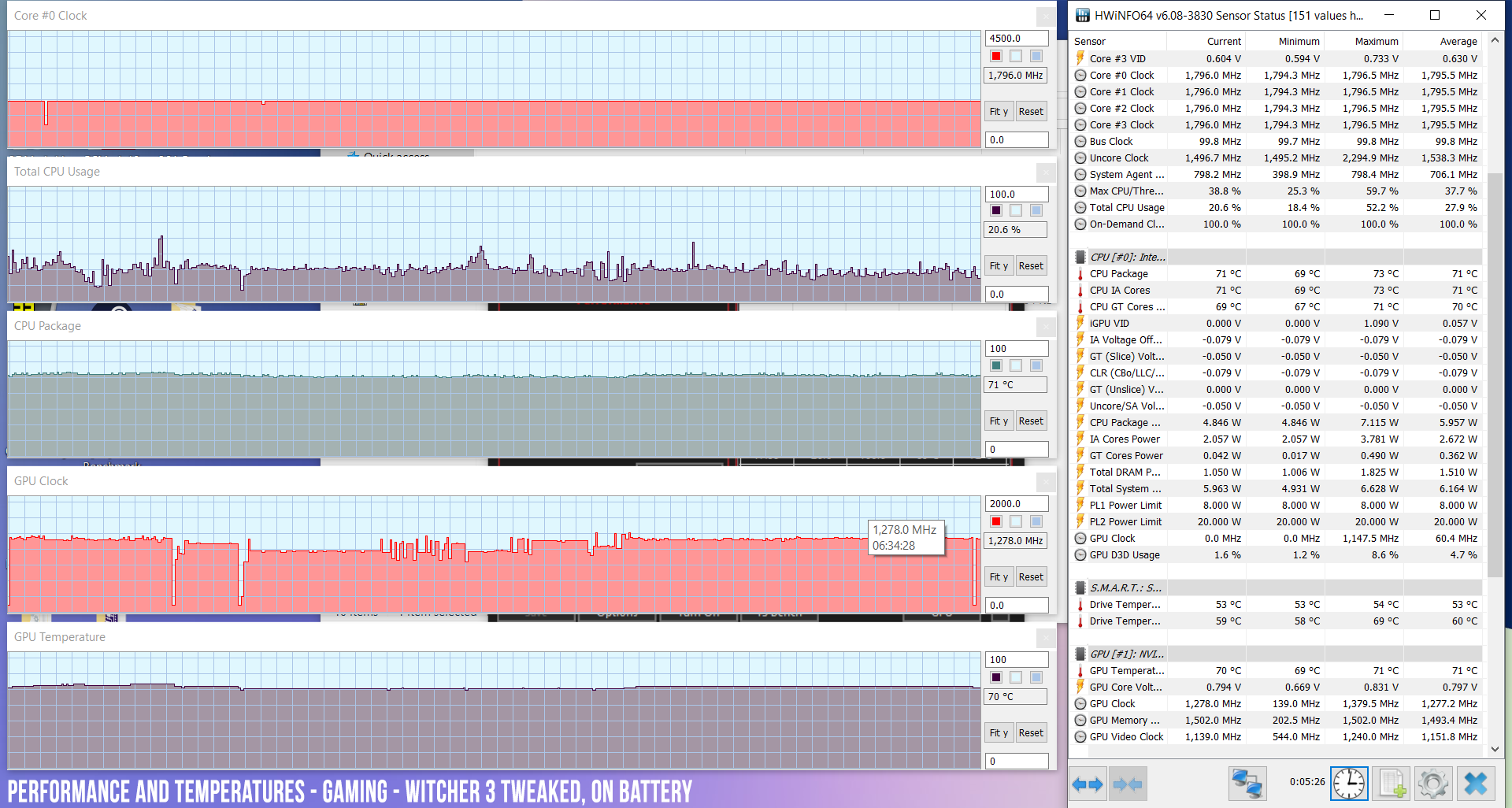Click the 0.0 minimum field in Total CPU Usage graph

tap(1017, 294)
